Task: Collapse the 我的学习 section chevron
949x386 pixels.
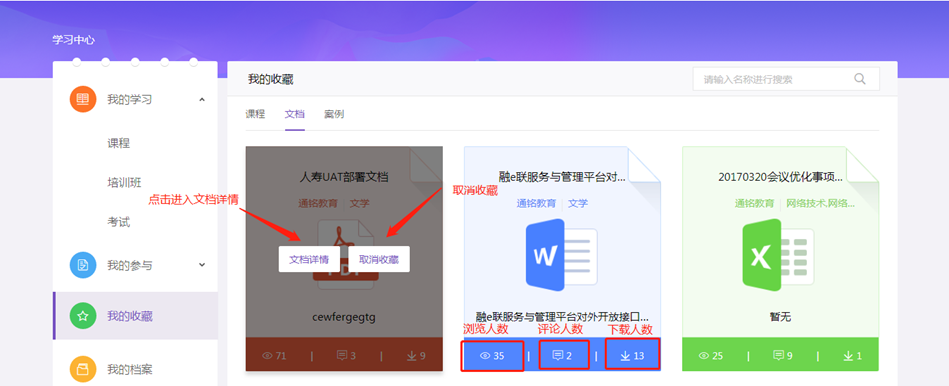Action: pos(202,99)
